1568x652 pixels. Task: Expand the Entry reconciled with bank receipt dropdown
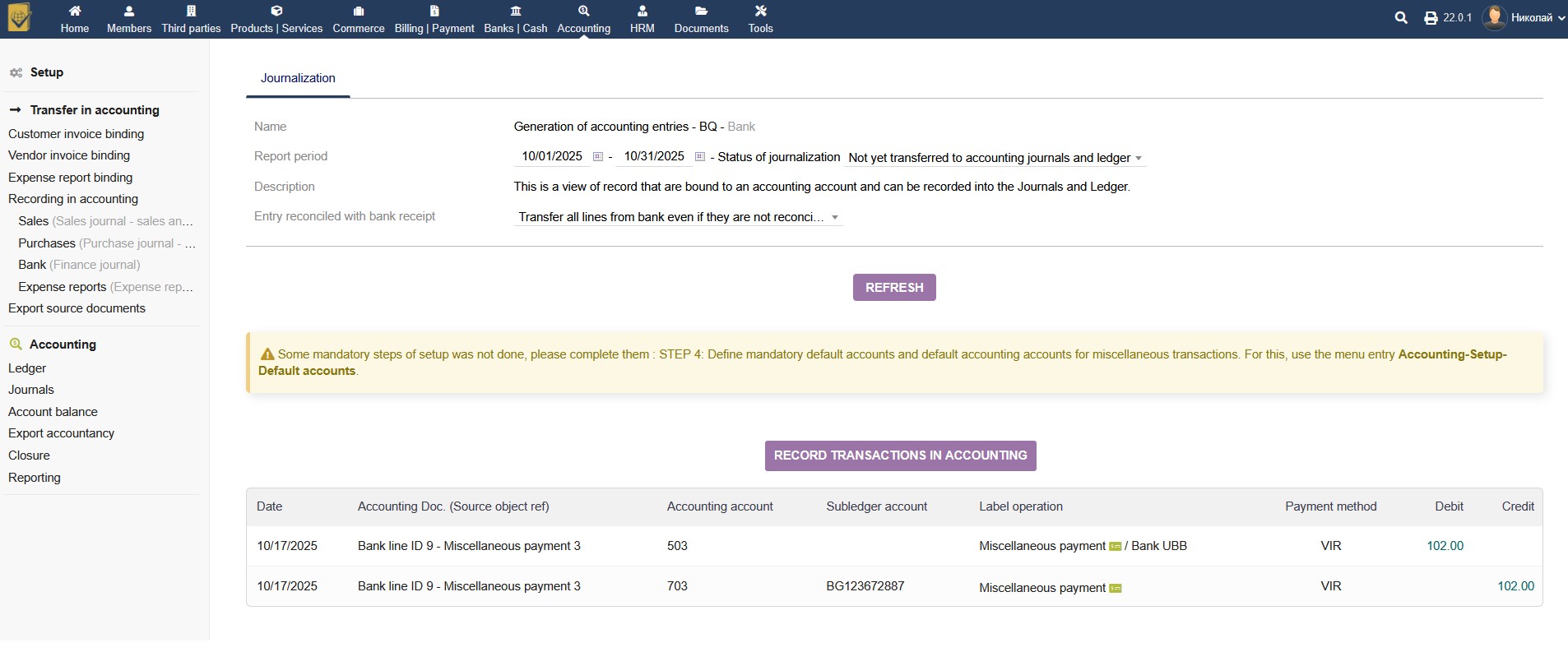[x=677, y=218]
